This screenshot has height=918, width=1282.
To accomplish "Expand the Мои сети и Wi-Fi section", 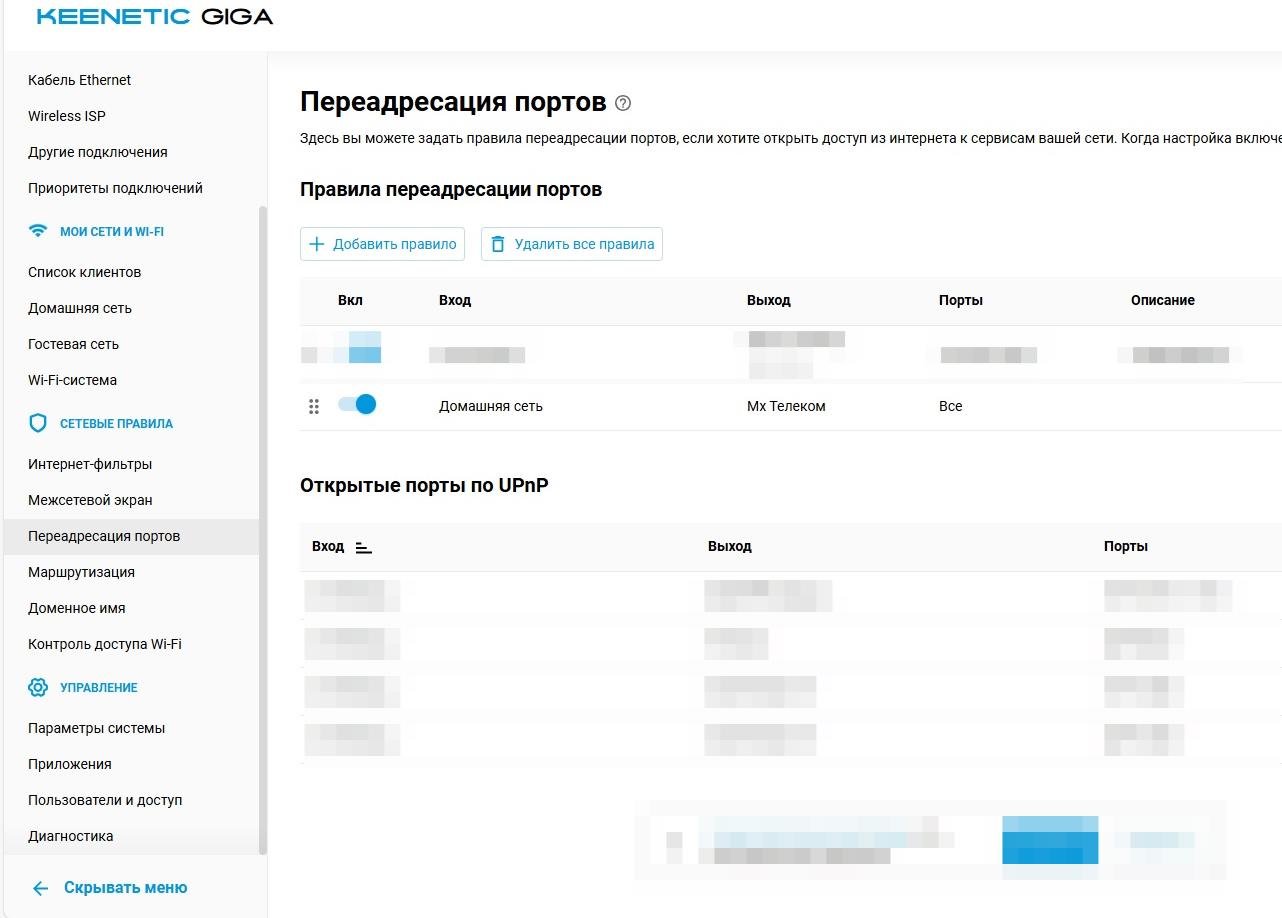I will click(111, 231).
